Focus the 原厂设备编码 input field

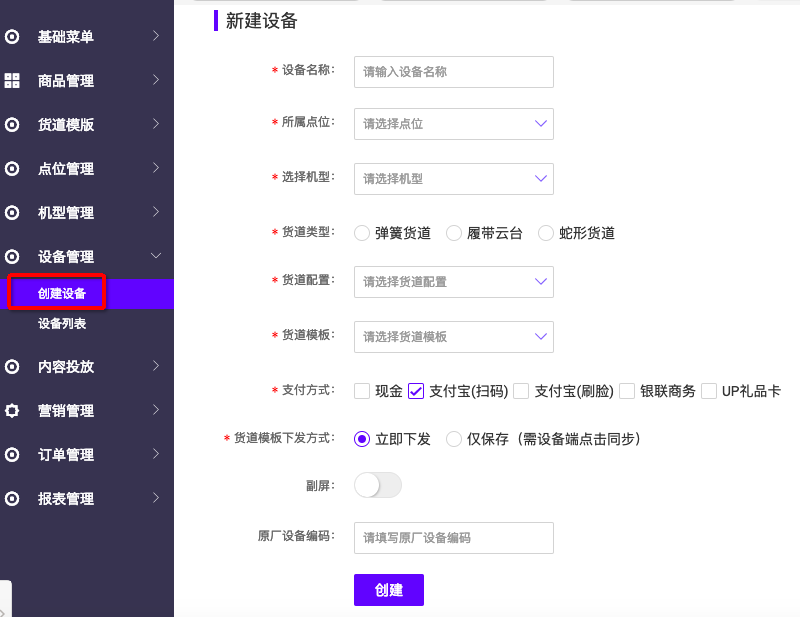tap(454, 538)
